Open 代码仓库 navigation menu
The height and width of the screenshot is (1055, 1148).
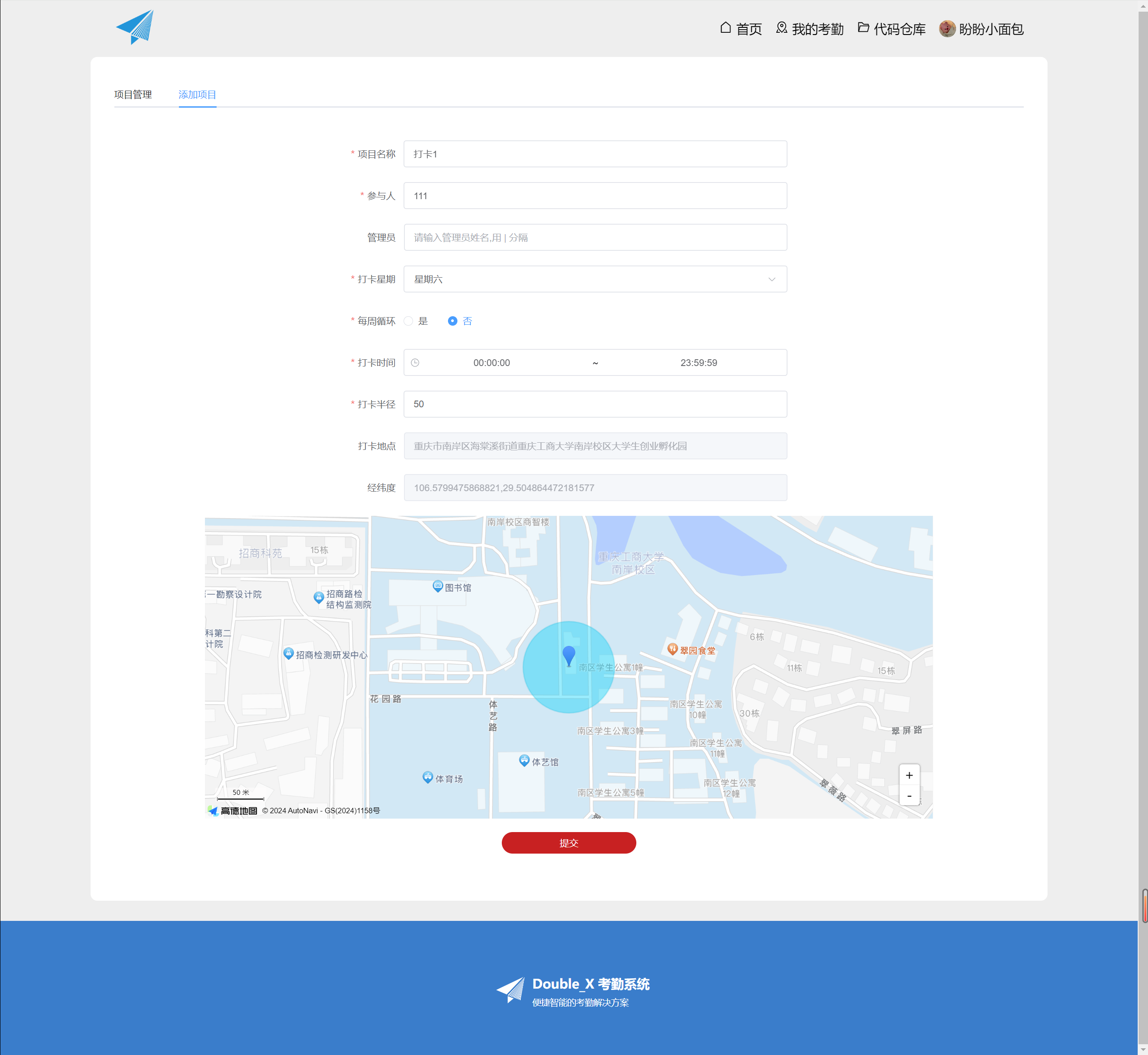click(x=891, y=29)
